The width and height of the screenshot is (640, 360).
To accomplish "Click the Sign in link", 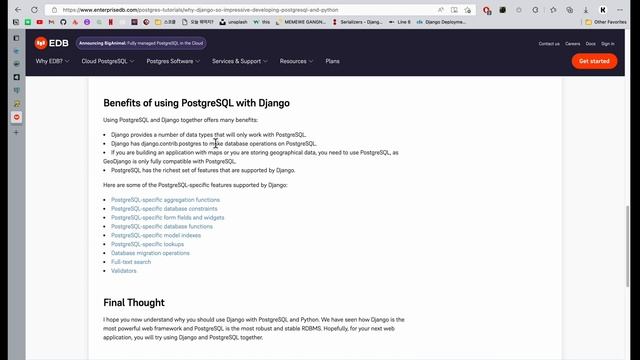I will pos(607,44).
